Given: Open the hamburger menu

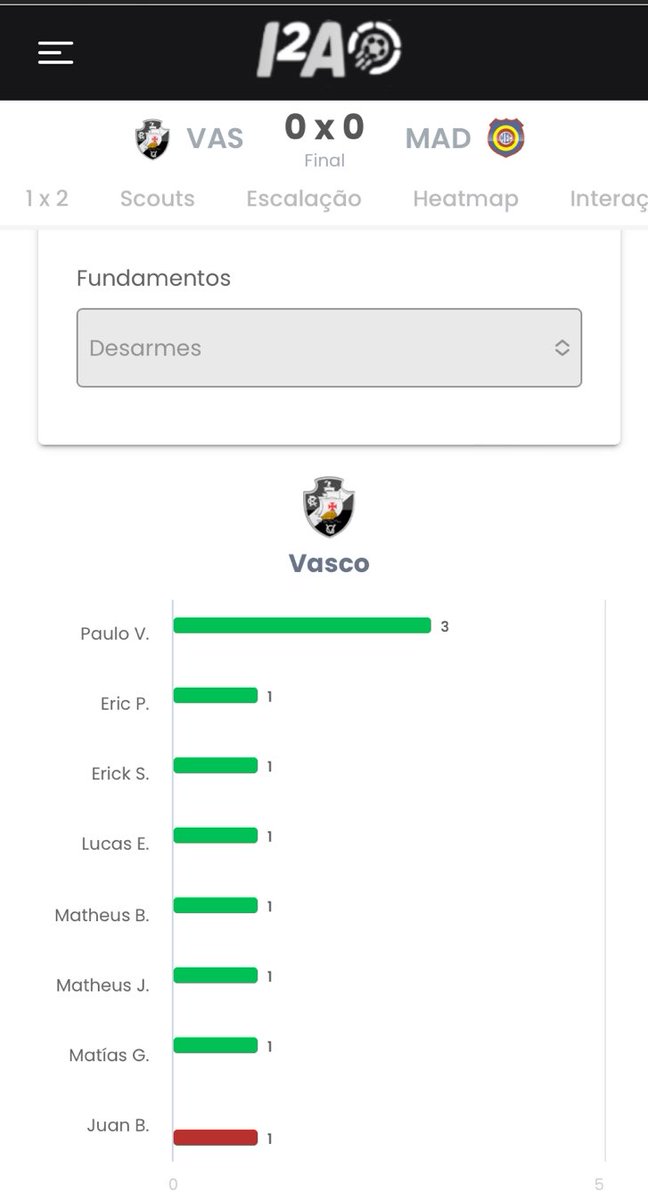Looking at the screenshot, I should click(x=56, y=52).
